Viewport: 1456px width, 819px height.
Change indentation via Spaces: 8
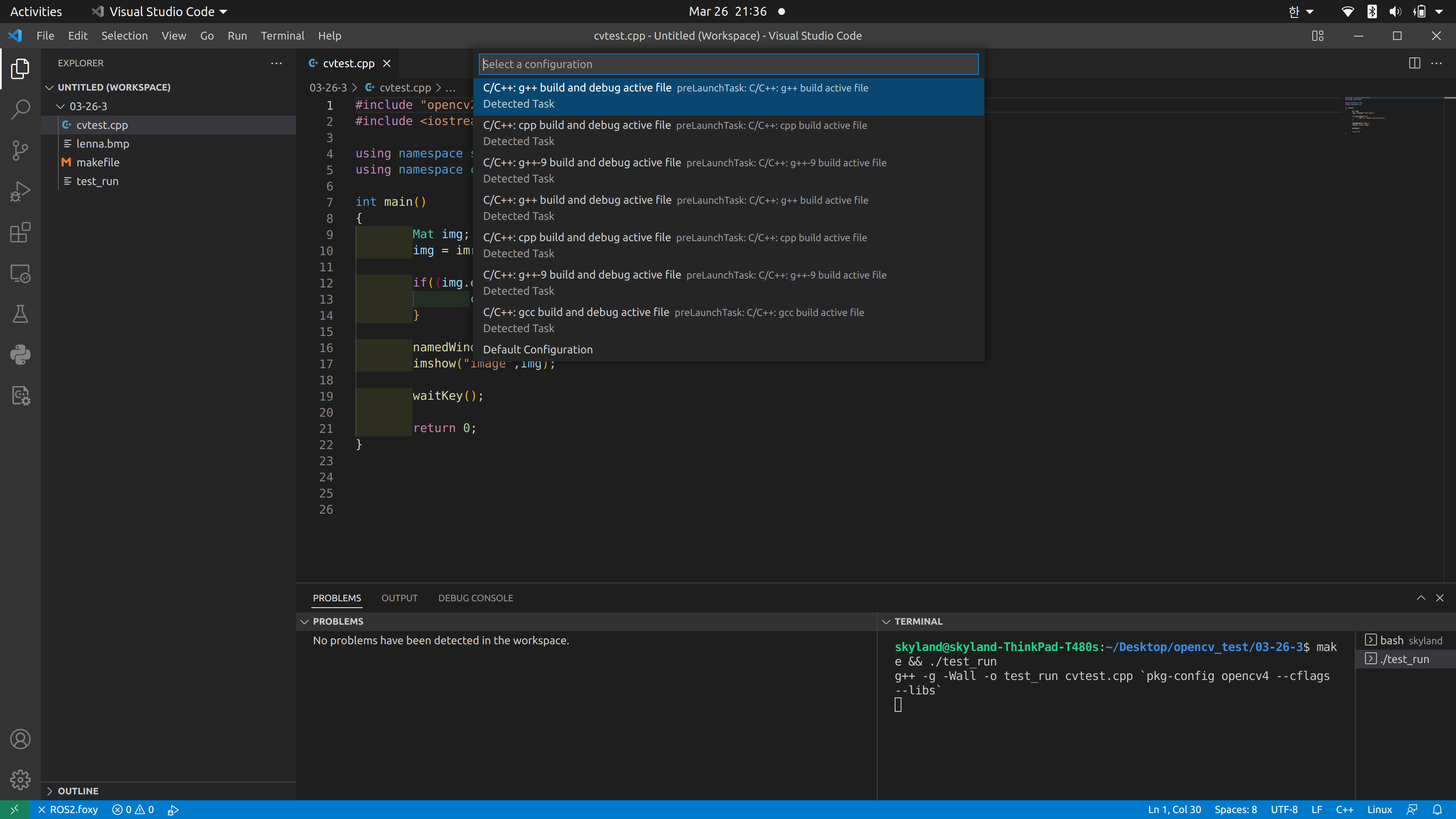coord(1236,809)
